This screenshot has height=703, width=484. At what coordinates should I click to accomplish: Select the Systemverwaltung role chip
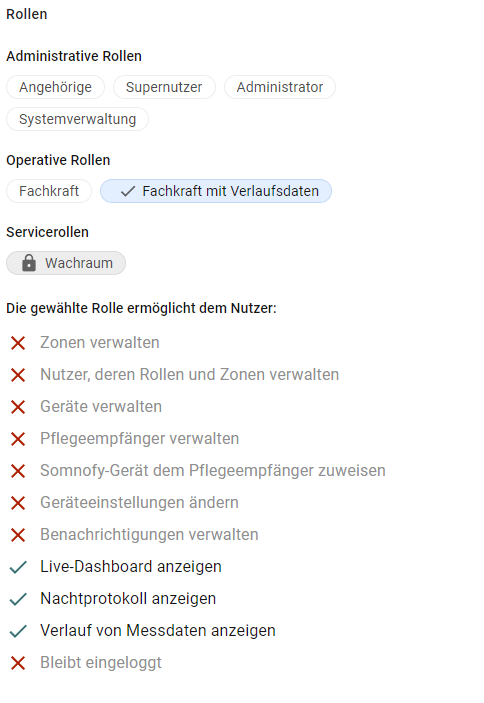pyautogui.click(x=77, y=119)
